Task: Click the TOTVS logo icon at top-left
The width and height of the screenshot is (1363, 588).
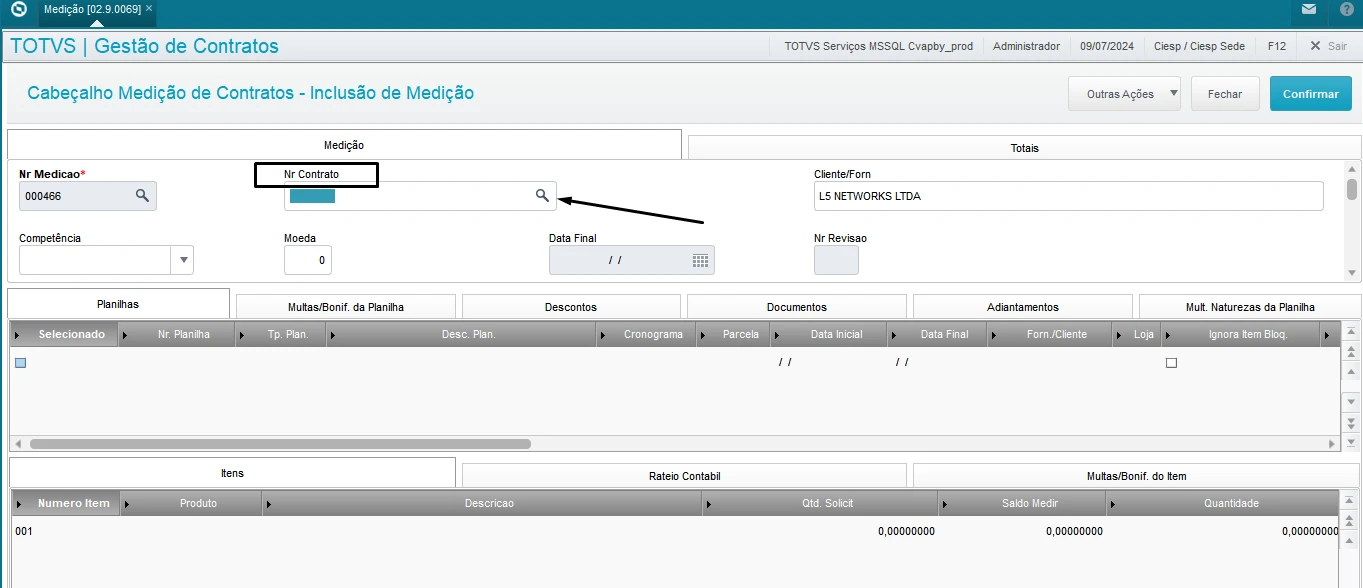Action: (18, 10)
